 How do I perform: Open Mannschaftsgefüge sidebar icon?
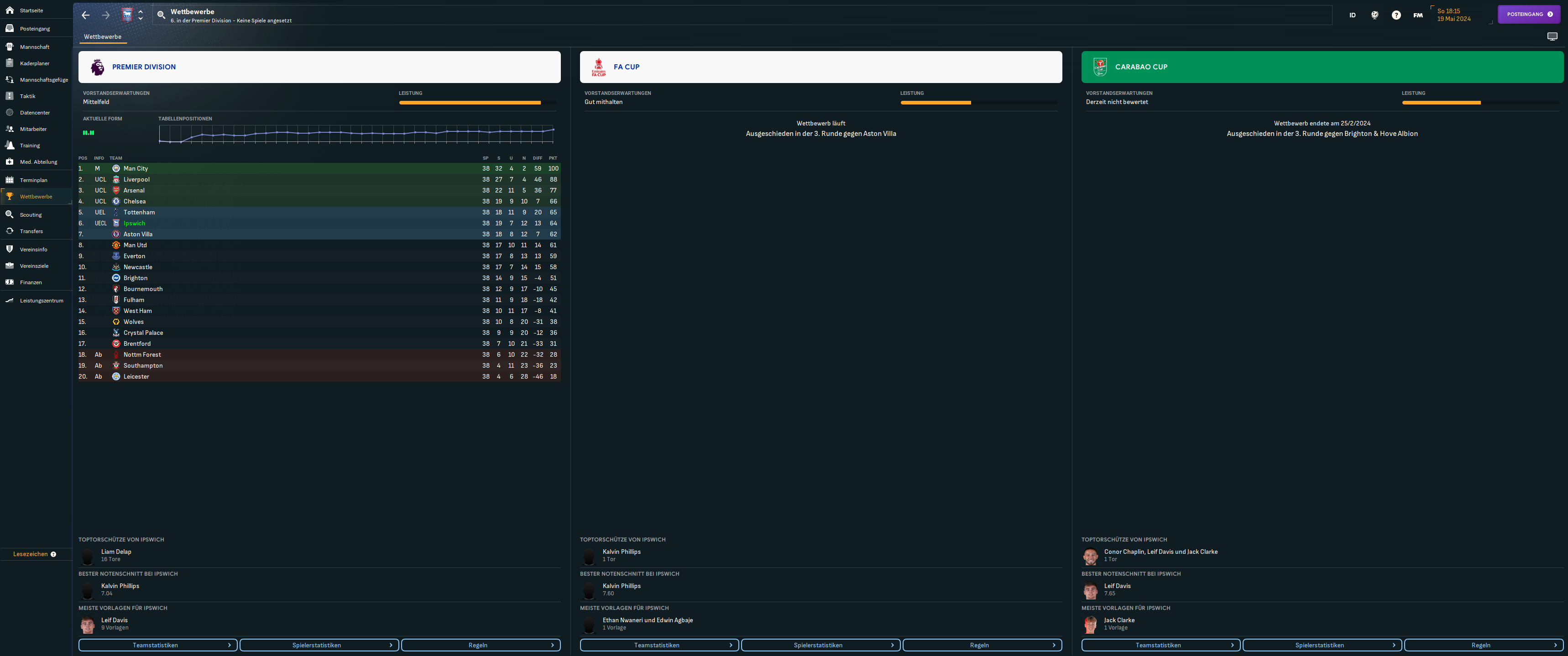point(10,80)
